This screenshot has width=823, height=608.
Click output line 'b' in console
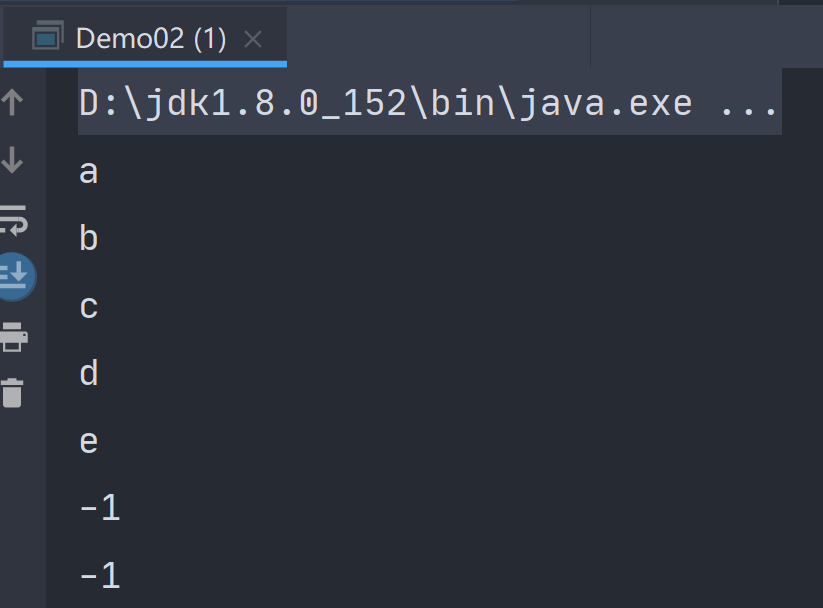point(89,239)
